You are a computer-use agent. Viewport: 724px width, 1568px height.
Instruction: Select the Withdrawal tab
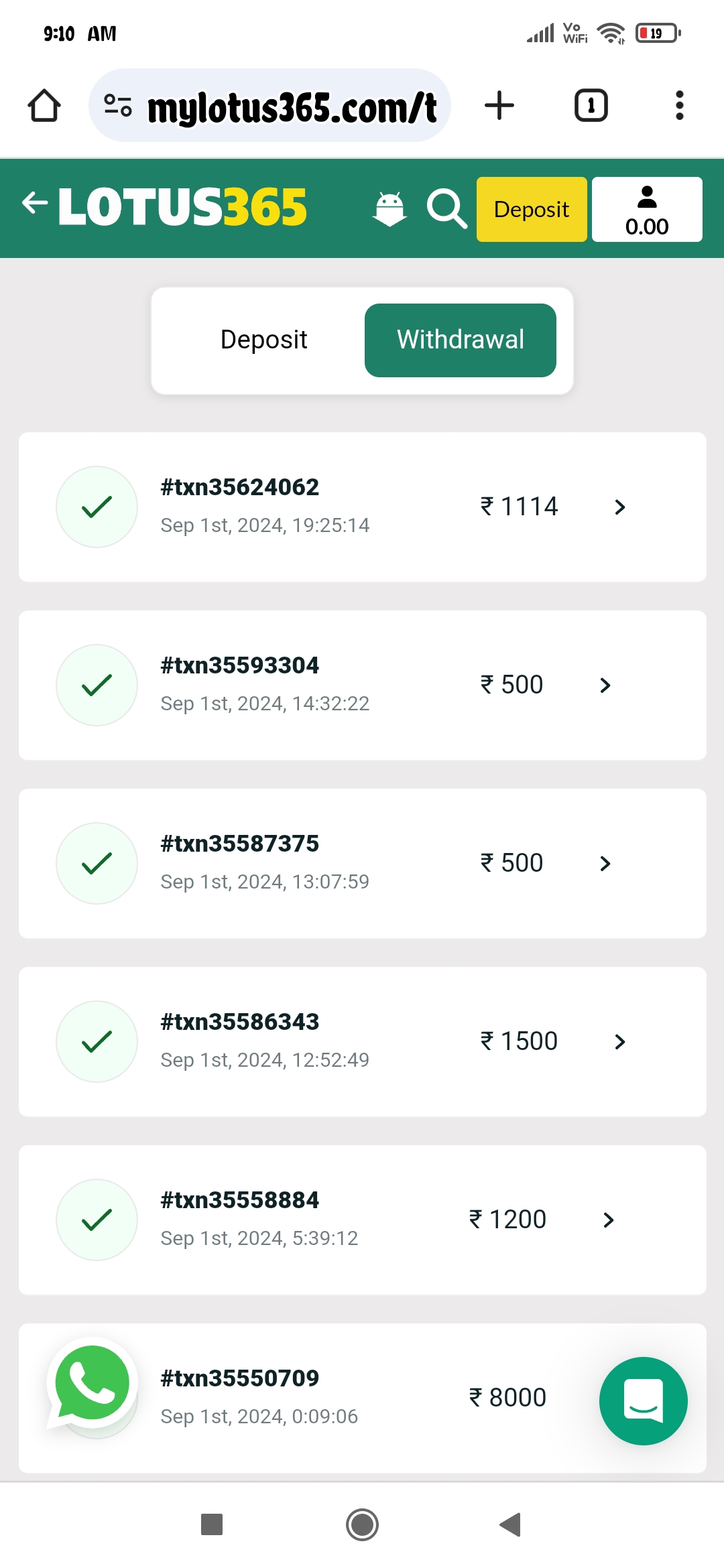460,340
